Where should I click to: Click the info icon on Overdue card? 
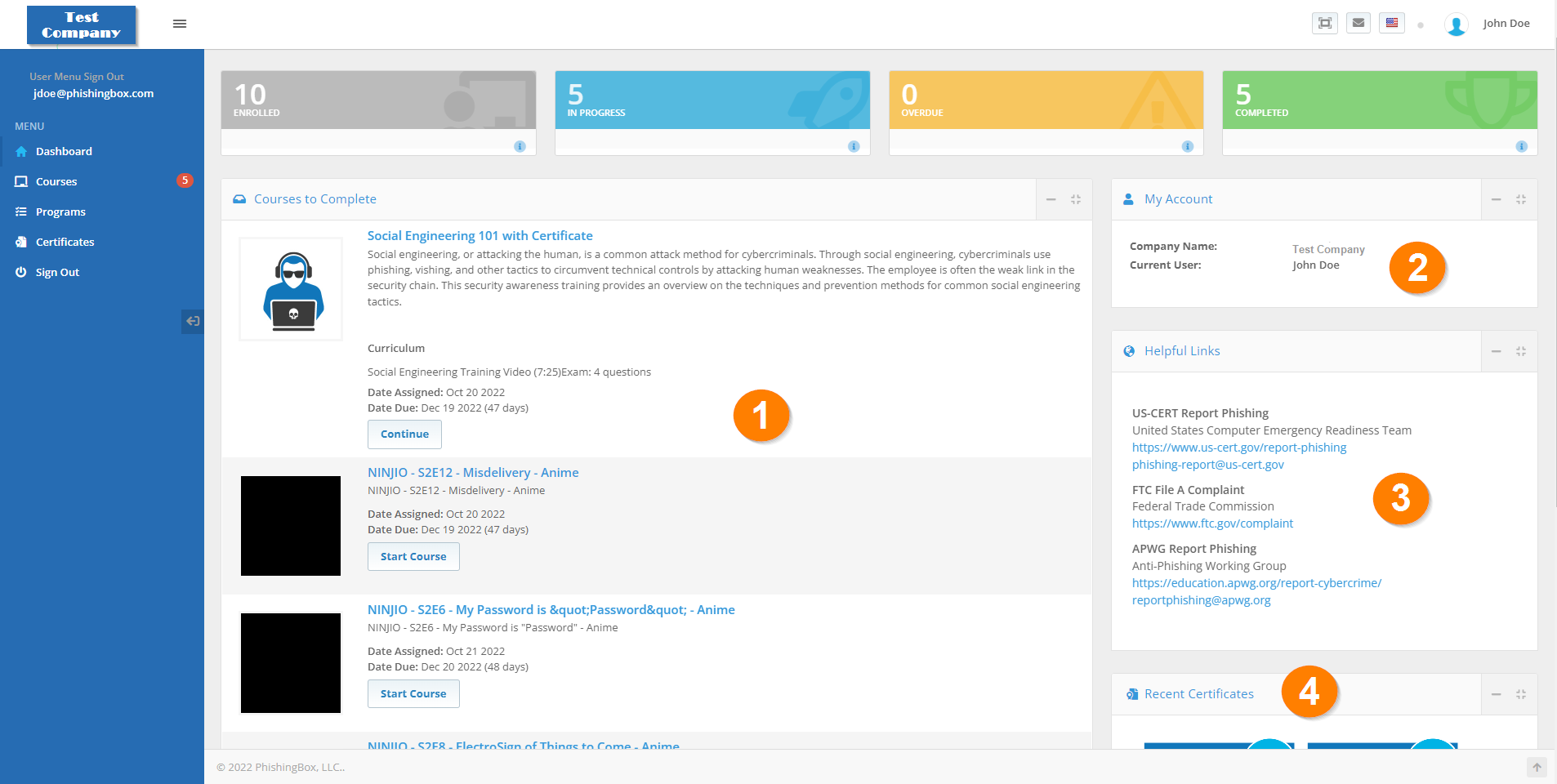[1187, 146]
